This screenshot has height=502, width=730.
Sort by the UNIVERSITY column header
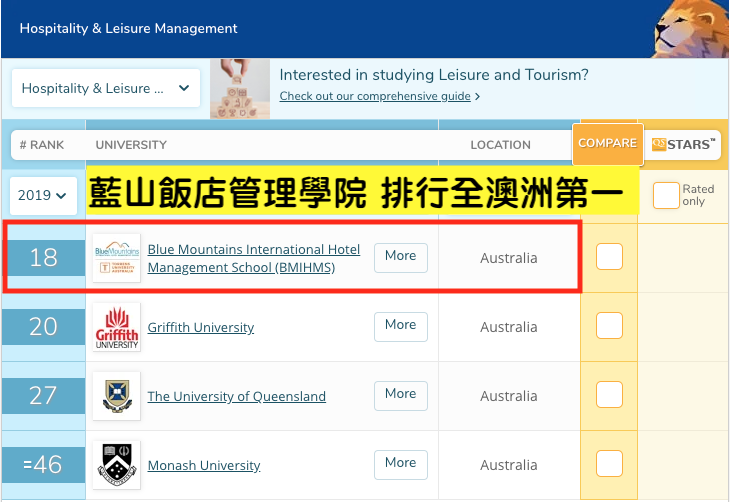(x=131, y=145)
